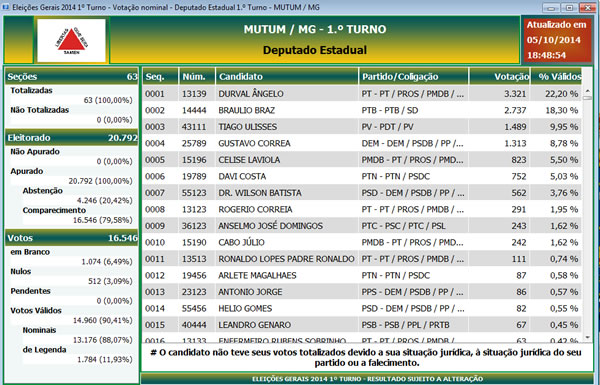Click the Candidato column header
Screen dimensions: 600x385
click(287, 77)
